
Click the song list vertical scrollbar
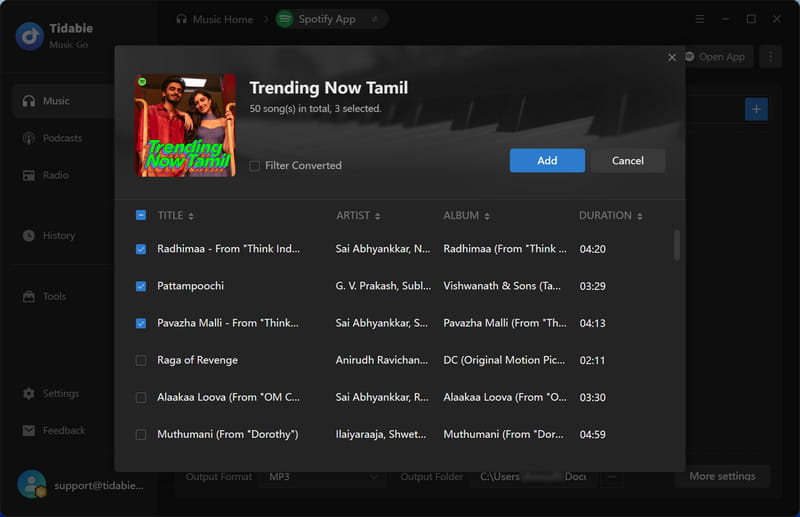[x=677, y=245]
